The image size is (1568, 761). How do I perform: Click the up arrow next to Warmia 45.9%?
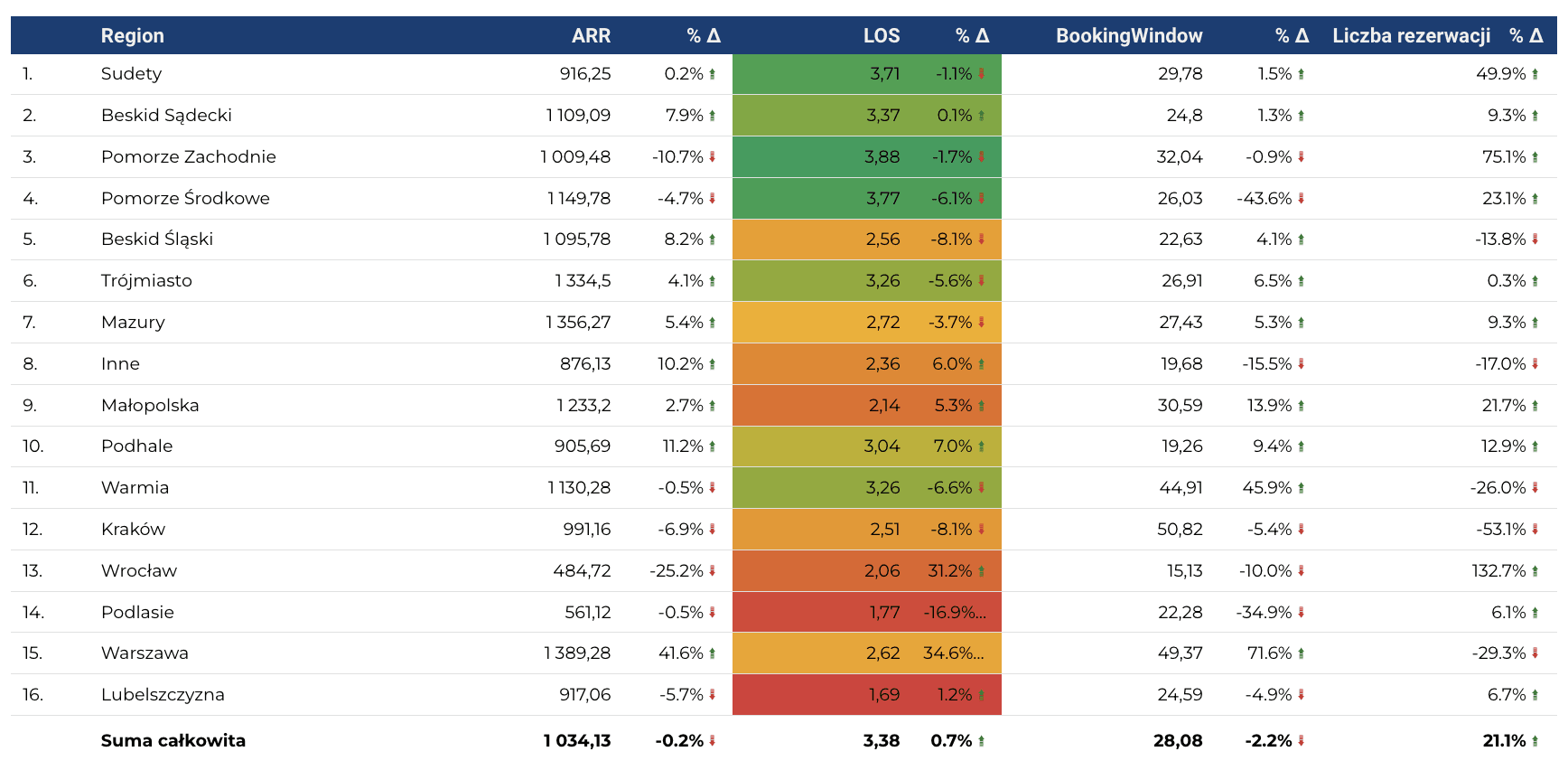coord(1301,488)
